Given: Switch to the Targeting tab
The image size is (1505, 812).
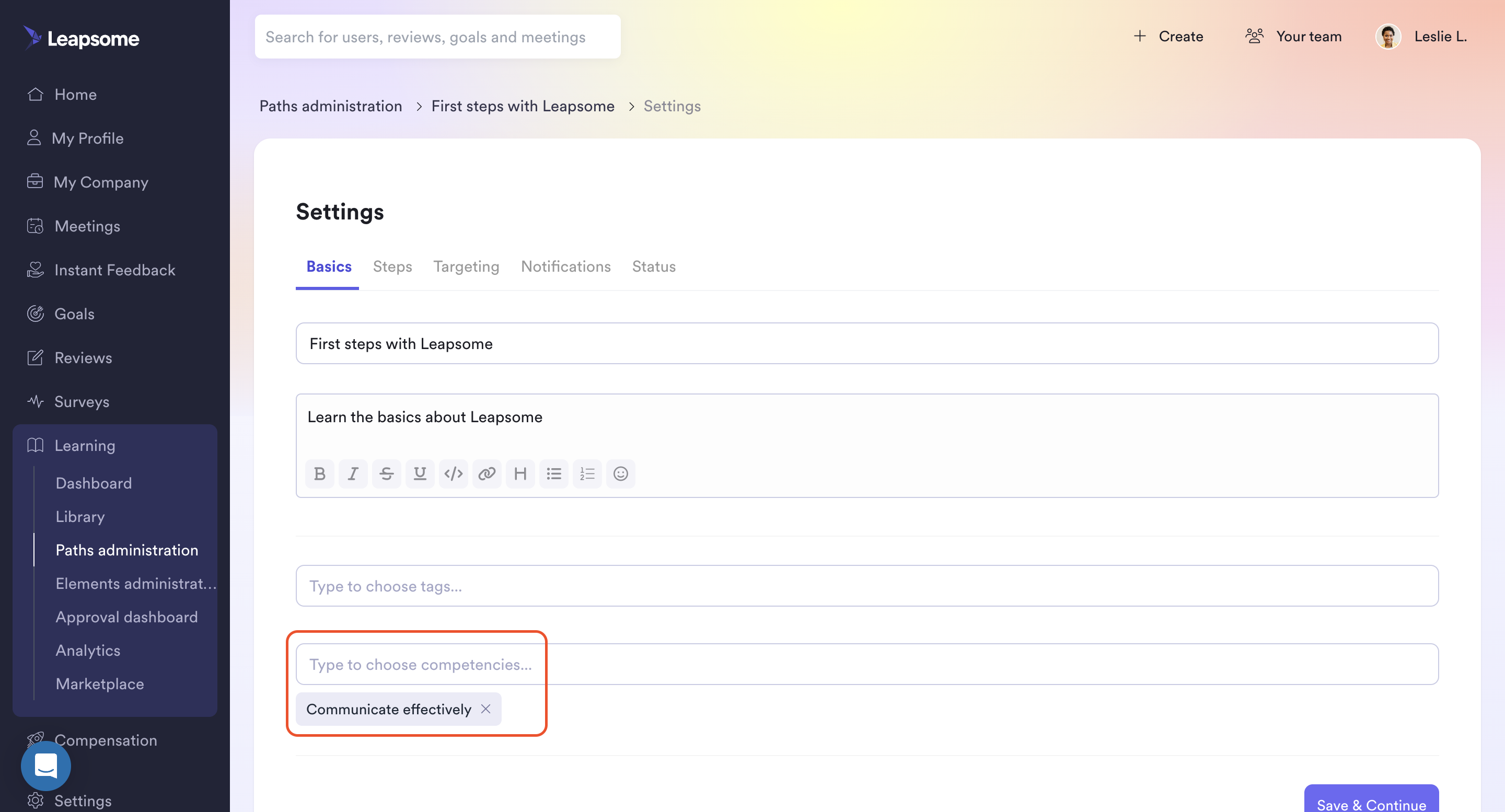Looking at the screenshot, I should point(466,266).
